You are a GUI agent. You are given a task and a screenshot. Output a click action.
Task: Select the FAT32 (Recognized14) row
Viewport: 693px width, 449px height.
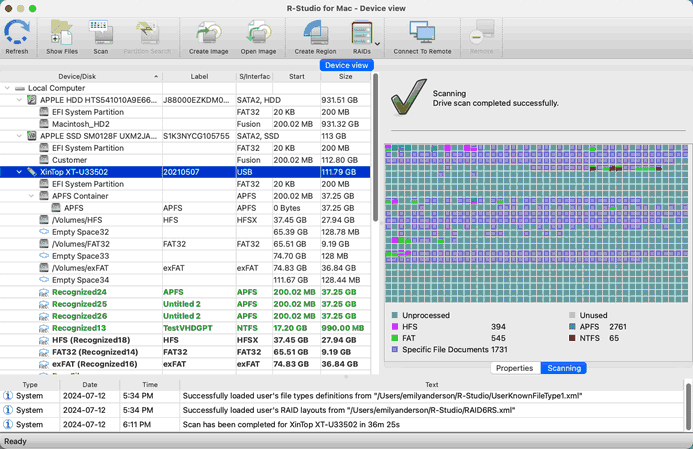click(185, 352)
